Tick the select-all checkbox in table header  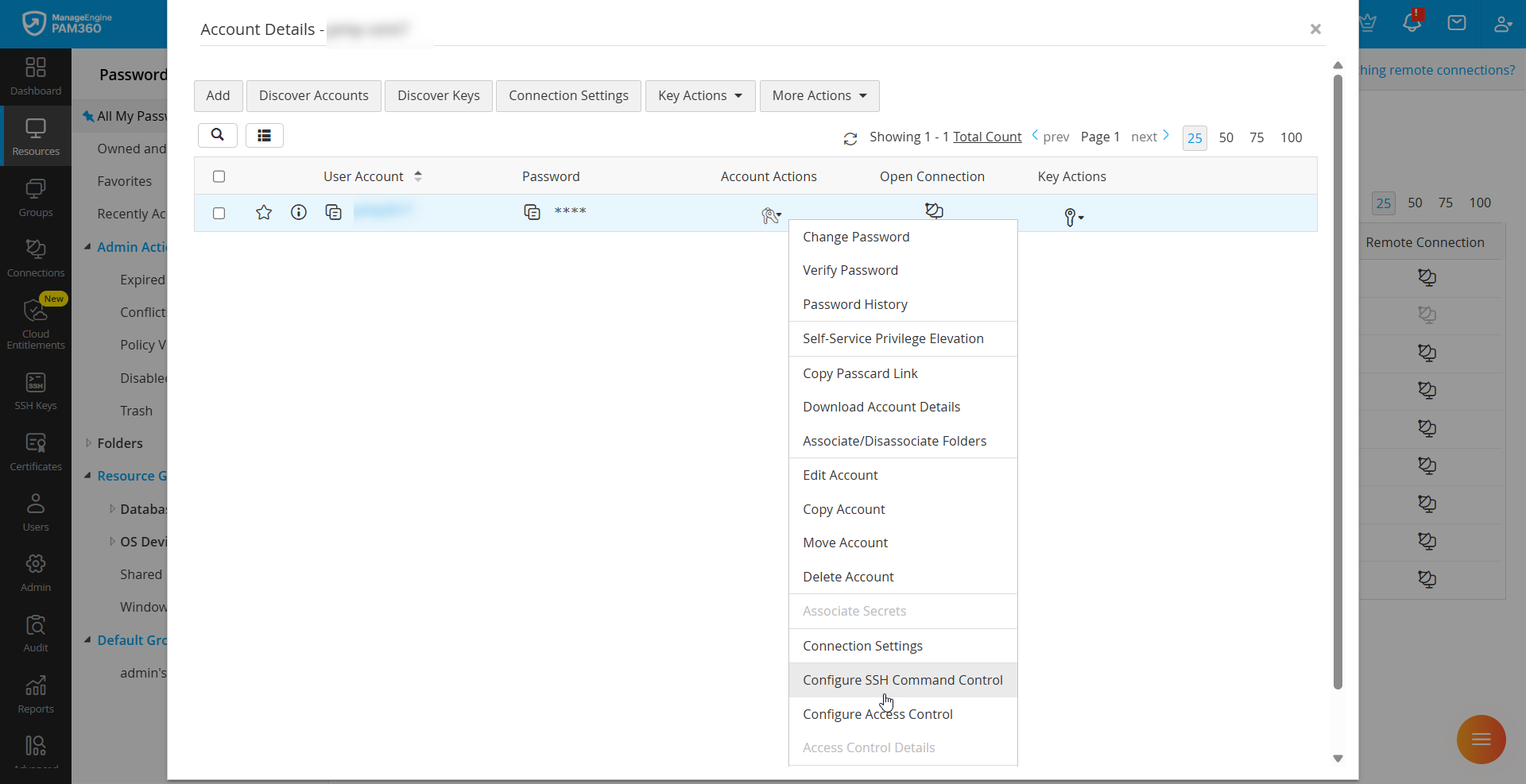(x=219, y=176)
